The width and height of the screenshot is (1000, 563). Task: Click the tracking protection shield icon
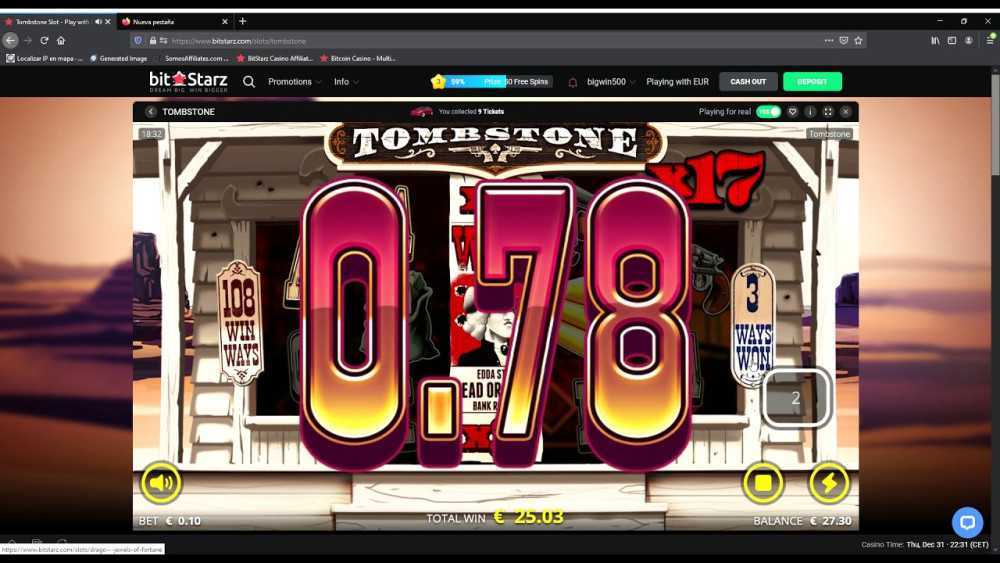(138, 40)
